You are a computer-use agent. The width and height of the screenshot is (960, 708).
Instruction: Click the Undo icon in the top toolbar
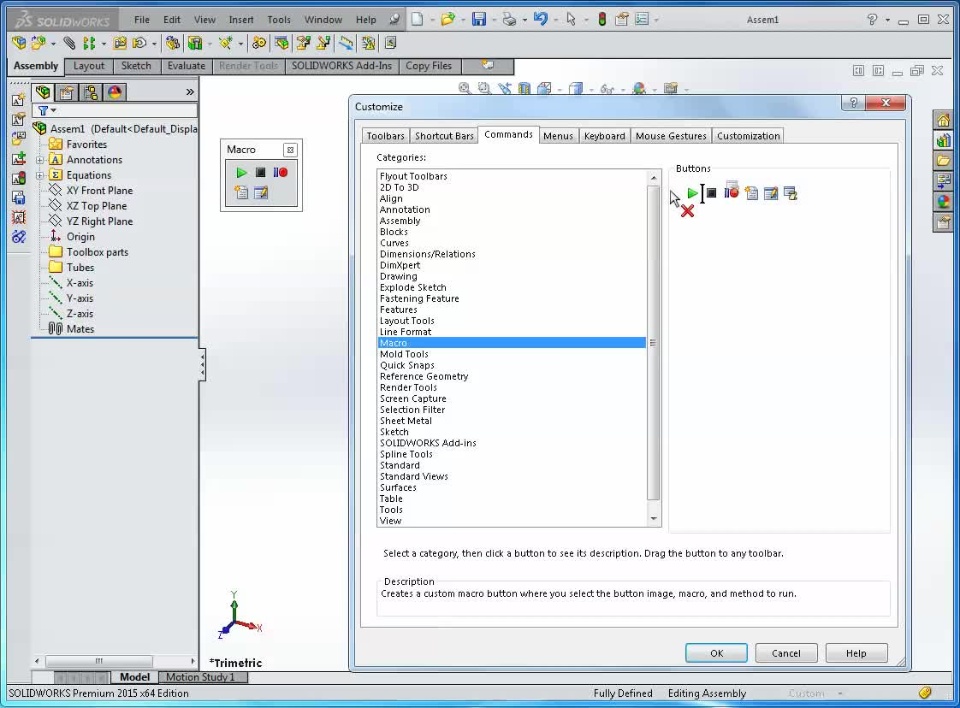point(540,19)
